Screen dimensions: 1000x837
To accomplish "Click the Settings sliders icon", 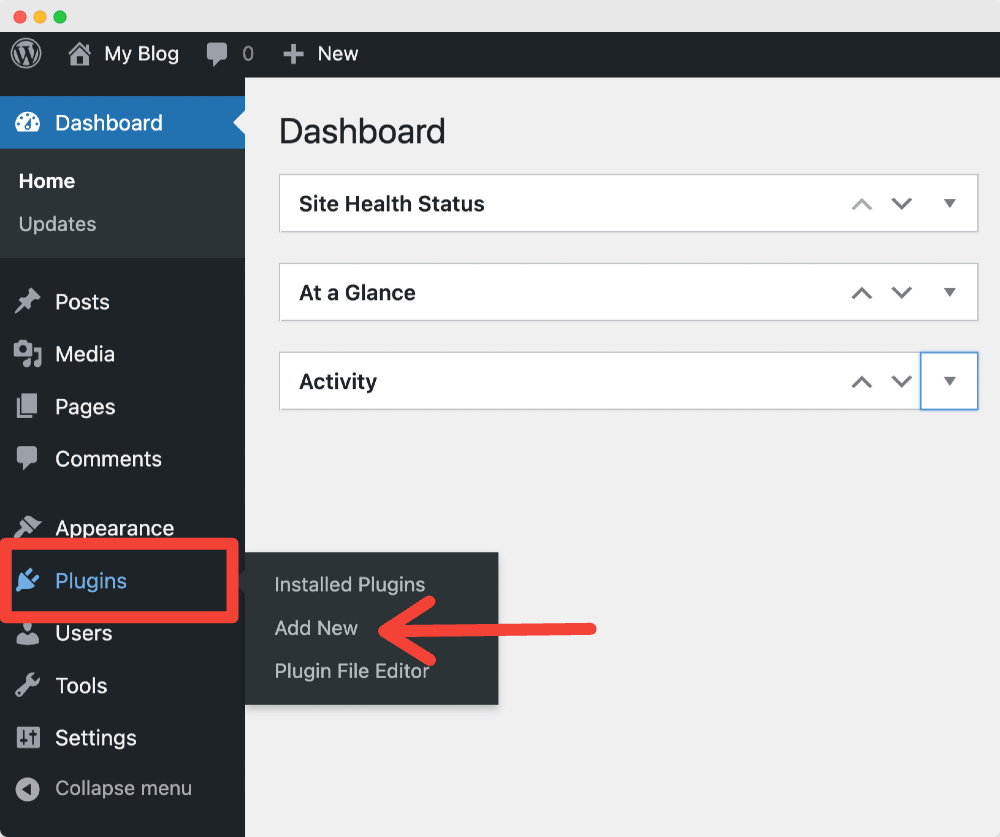I will [28, 738].
